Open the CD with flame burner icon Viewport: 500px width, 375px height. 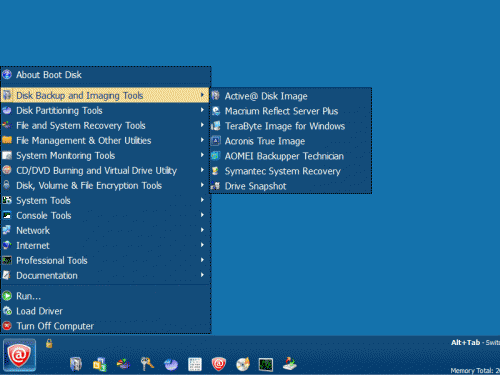[243, 364]
